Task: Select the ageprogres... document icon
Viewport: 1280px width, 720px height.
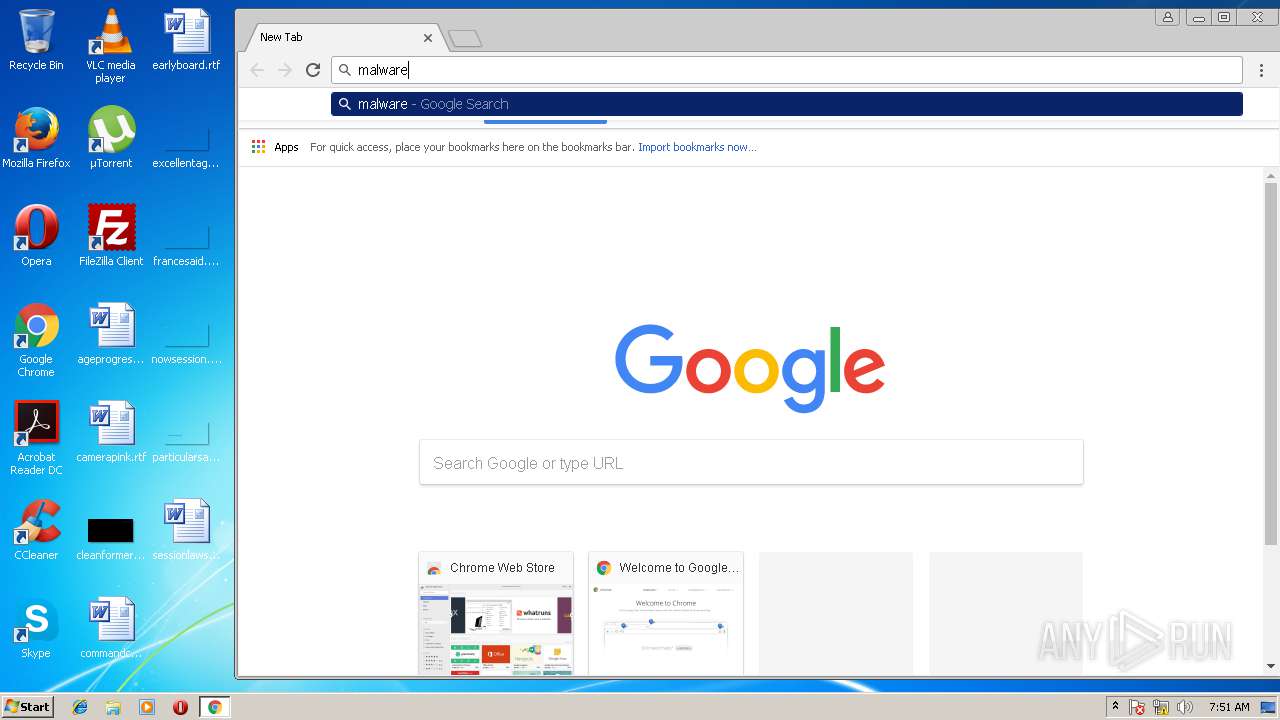Action: point(111,334)
